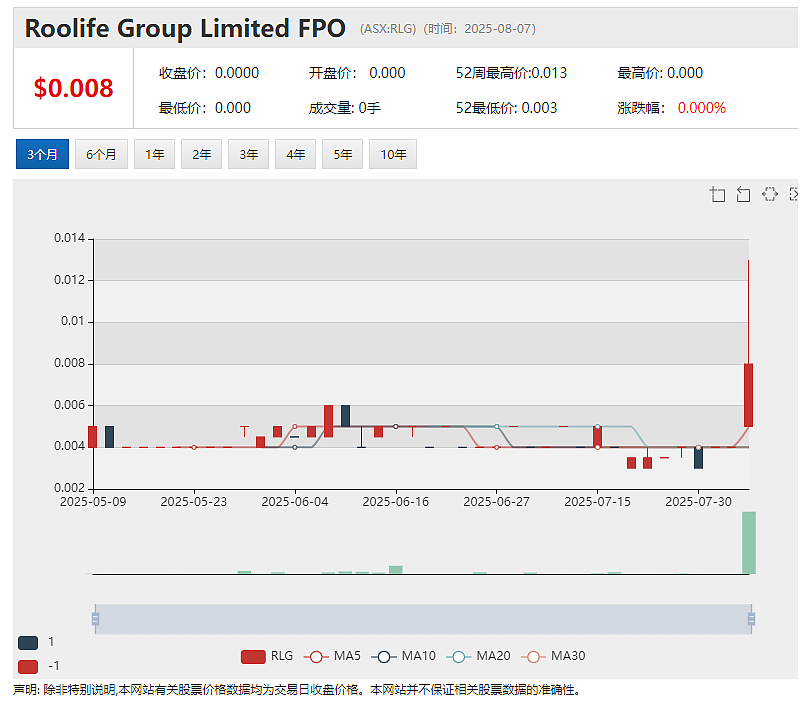Click the 52周最高价:0.013 text
The height and width of the screenshot is (707, 807).
pos(512,73)
